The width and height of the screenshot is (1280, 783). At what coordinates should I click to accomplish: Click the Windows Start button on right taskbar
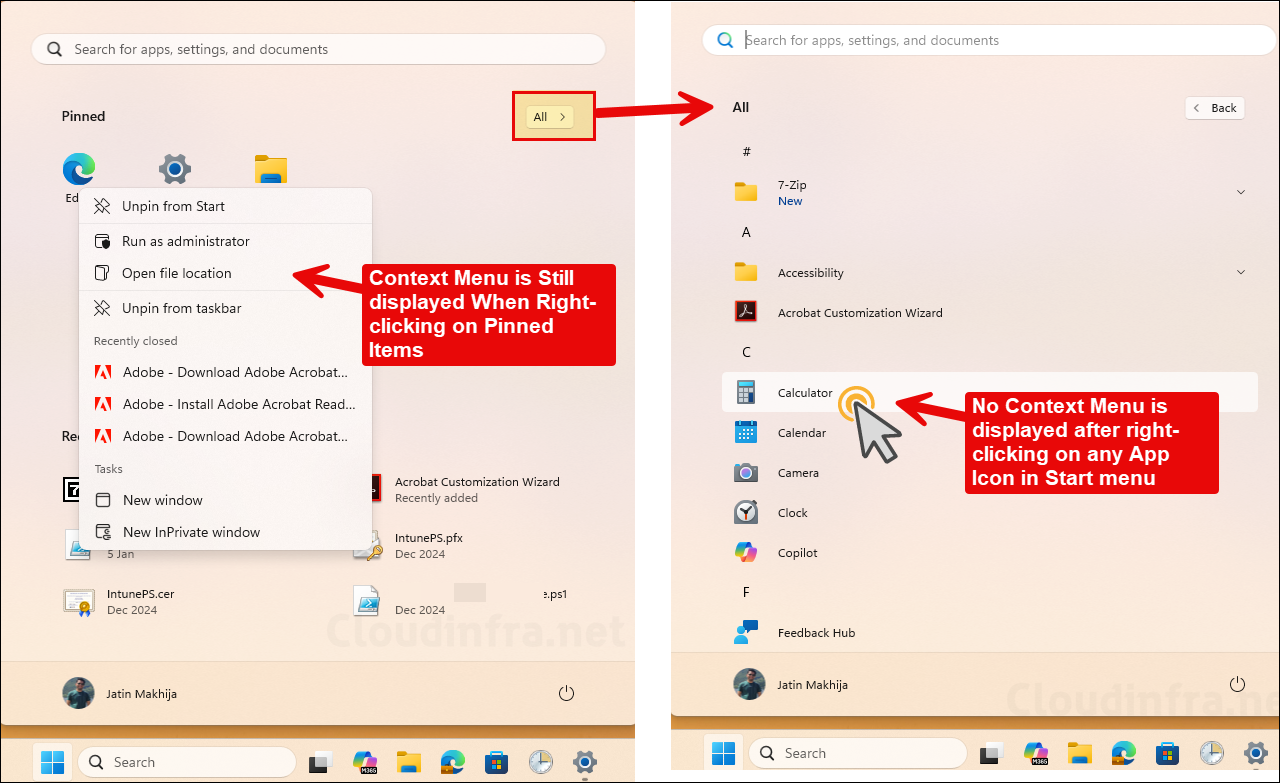point(723,753)
